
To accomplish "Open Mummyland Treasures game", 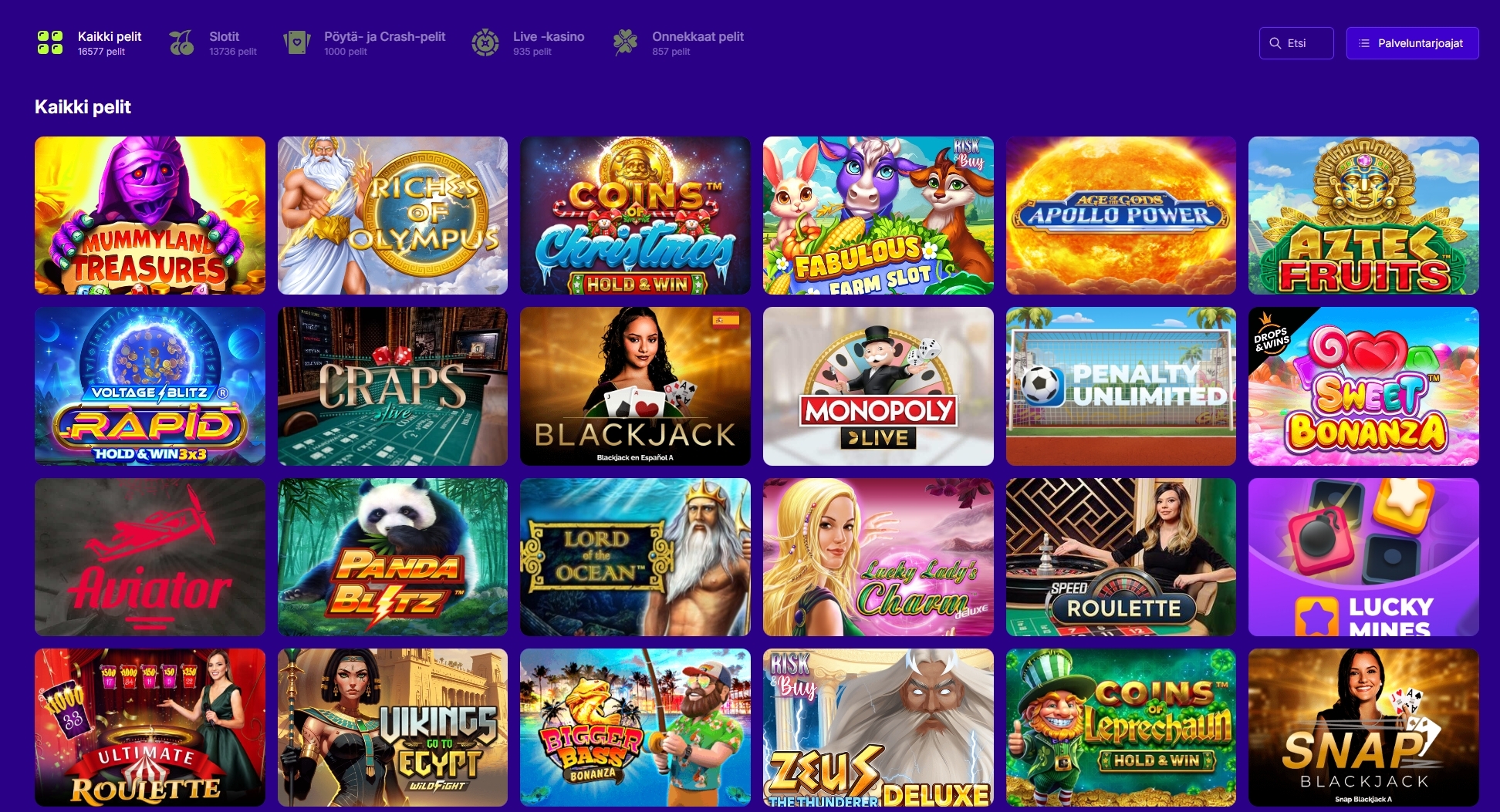I will click(x=150, y=216).
